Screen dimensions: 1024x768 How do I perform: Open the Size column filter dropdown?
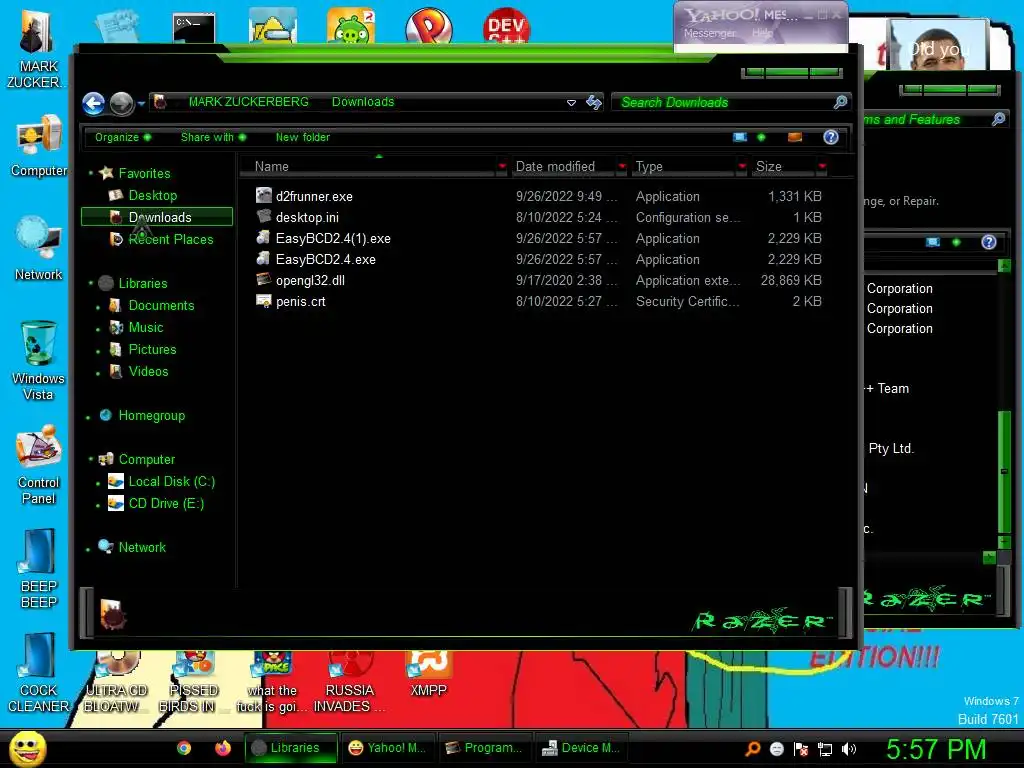click(x=822, y=167)
